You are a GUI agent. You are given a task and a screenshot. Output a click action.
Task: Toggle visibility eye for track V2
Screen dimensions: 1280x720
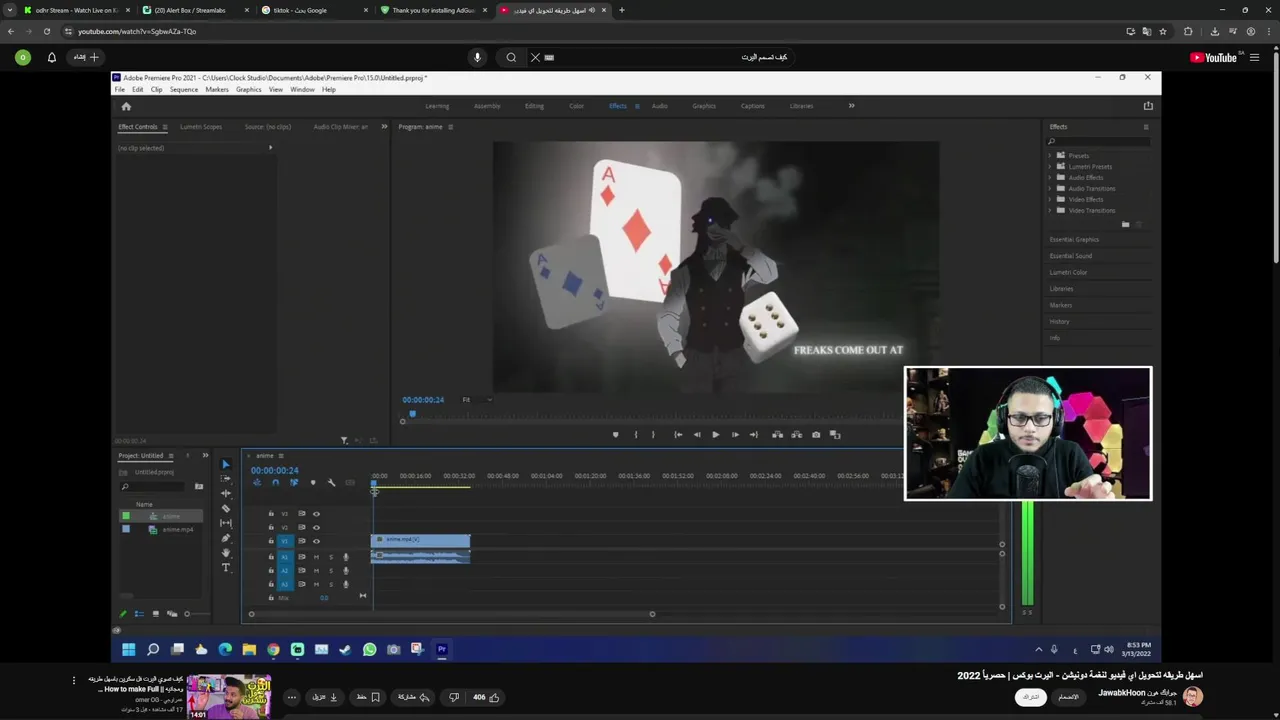[316, 527]
